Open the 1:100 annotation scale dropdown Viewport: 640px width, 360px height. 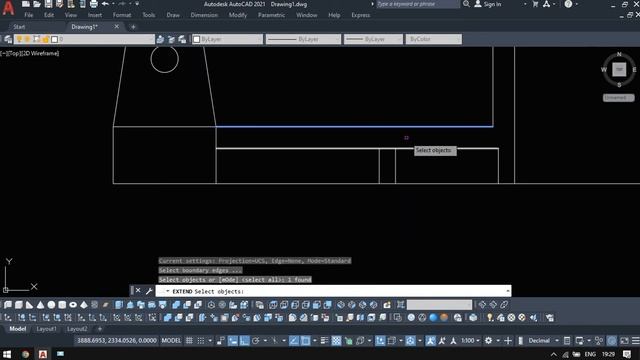(x=470, y=341)
